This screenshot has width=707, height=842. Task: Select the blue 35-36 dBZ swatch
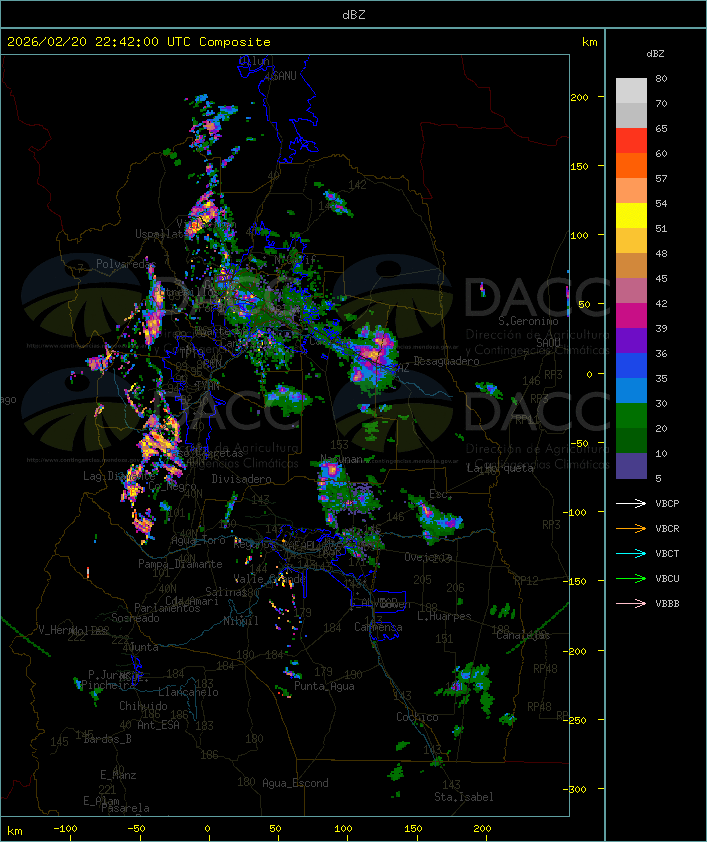click(x=631, y=365)
